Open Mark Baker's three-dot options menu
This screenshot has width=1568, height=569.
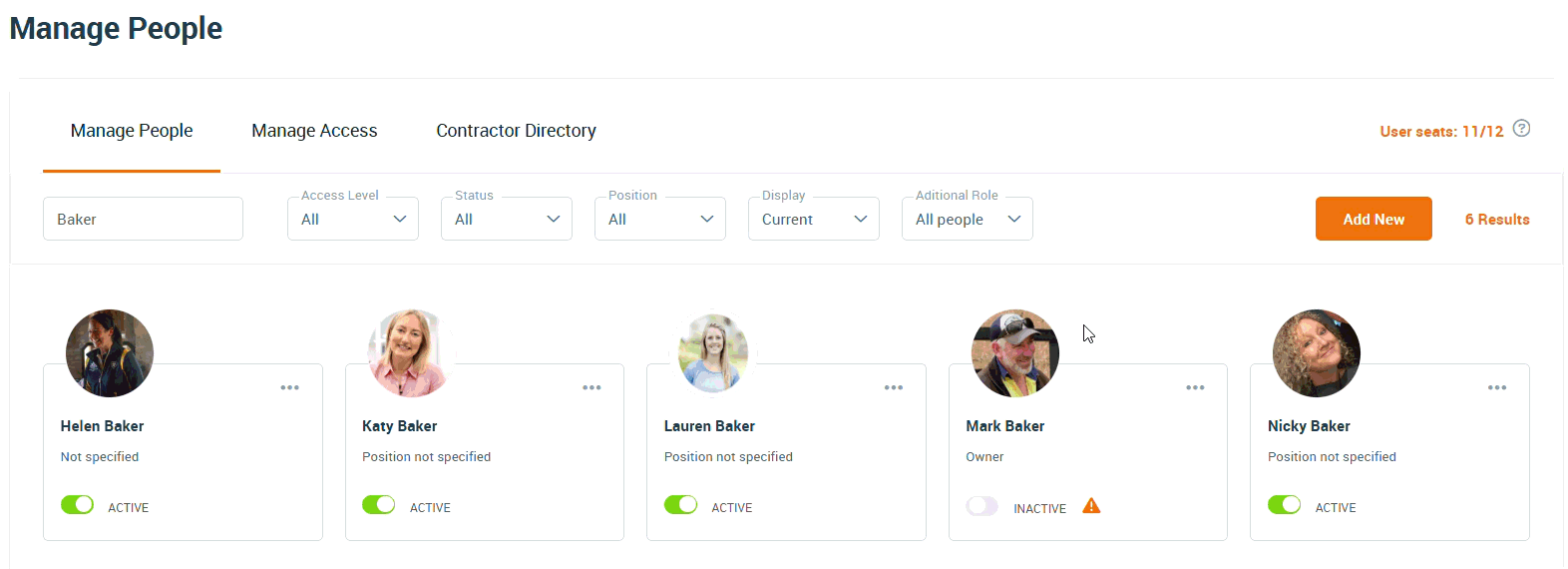1195,387
